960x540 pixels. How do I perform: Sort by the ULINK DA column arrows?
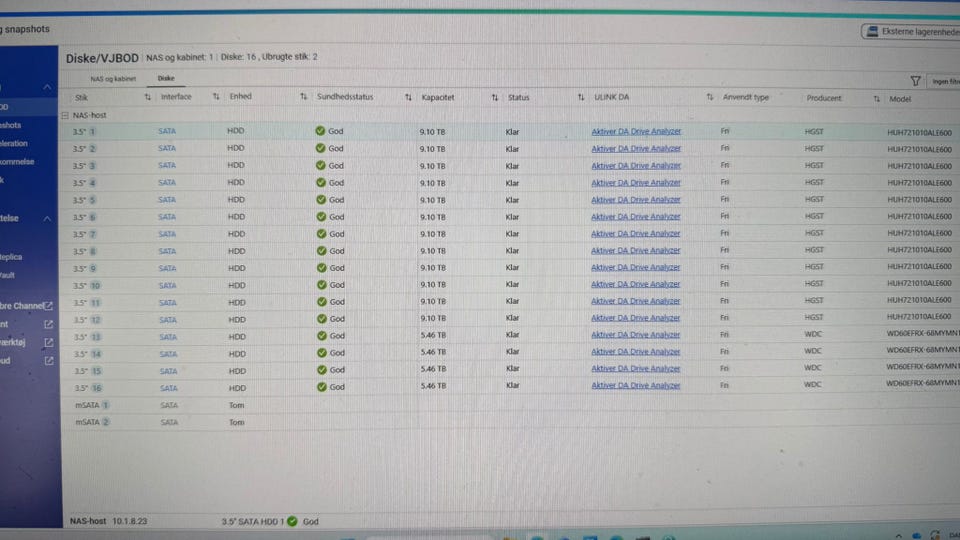pos(710,97)
